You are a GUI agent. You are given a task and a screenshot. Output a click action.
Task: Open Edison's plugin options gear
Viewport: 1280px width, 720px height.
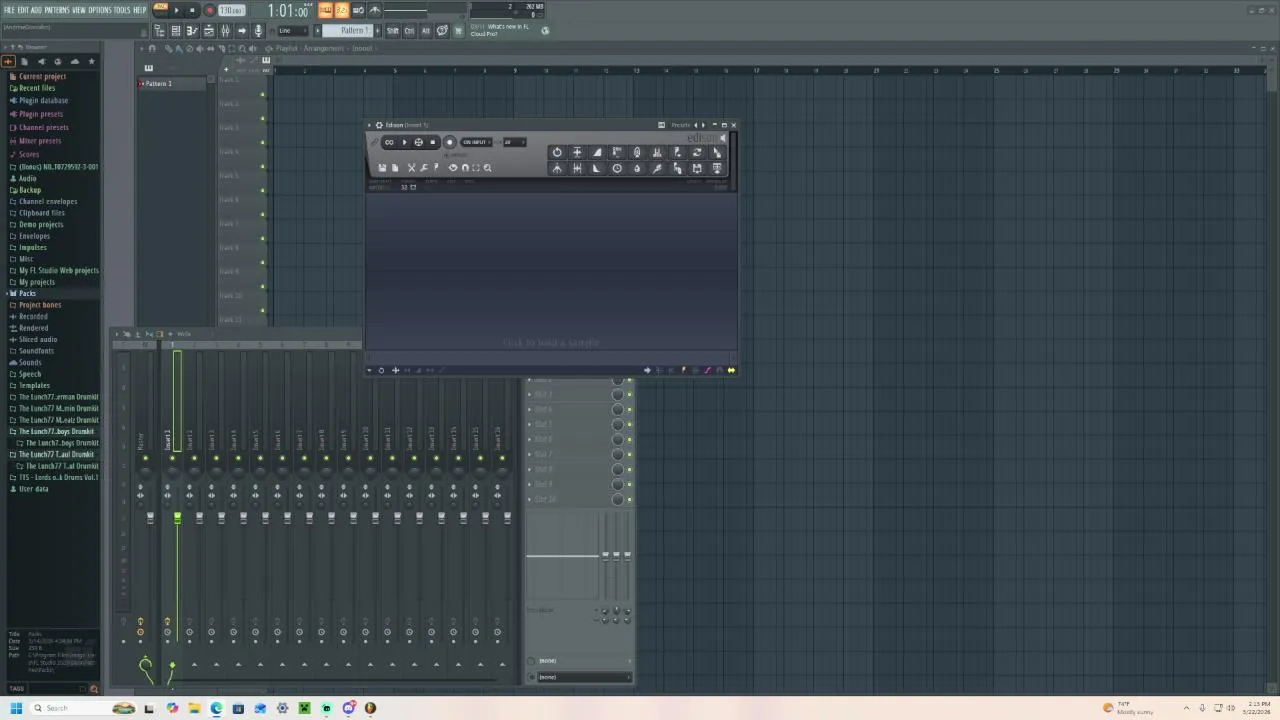pyautogui.click(x=379, y=125)
